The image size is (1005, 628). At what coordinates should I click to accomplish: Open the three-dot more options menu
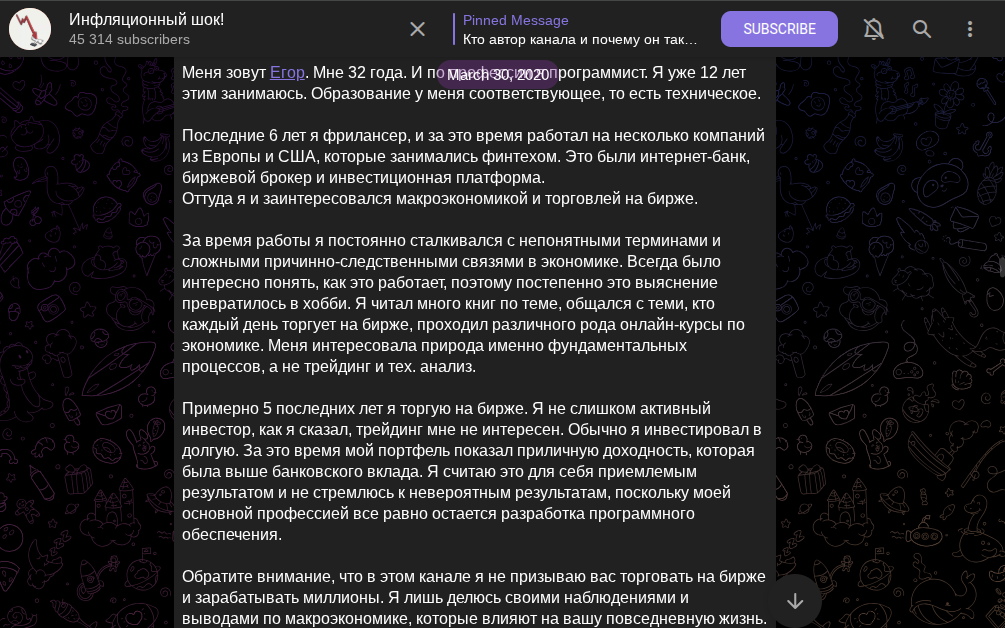[970, 29]
